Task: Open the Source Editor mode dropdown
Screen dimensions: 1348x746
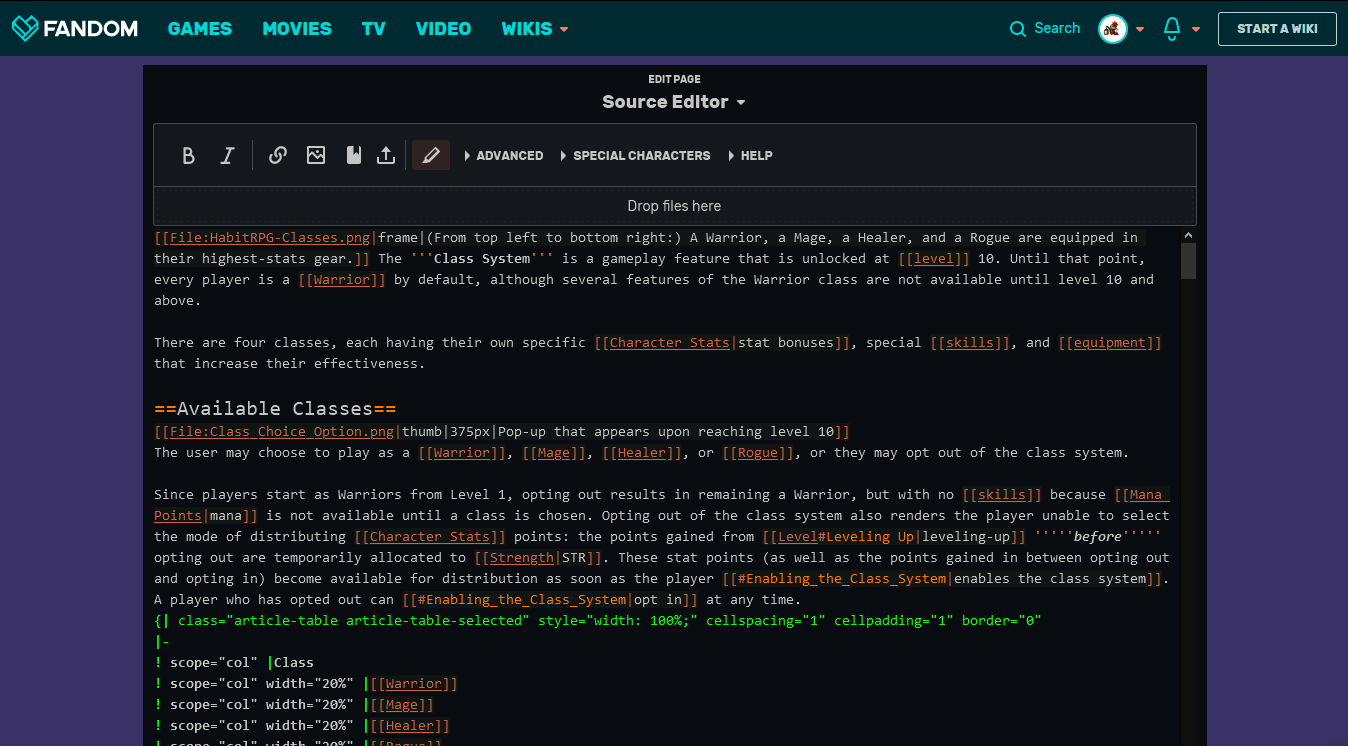Action: pyautogui.click(x=674, y=102)
